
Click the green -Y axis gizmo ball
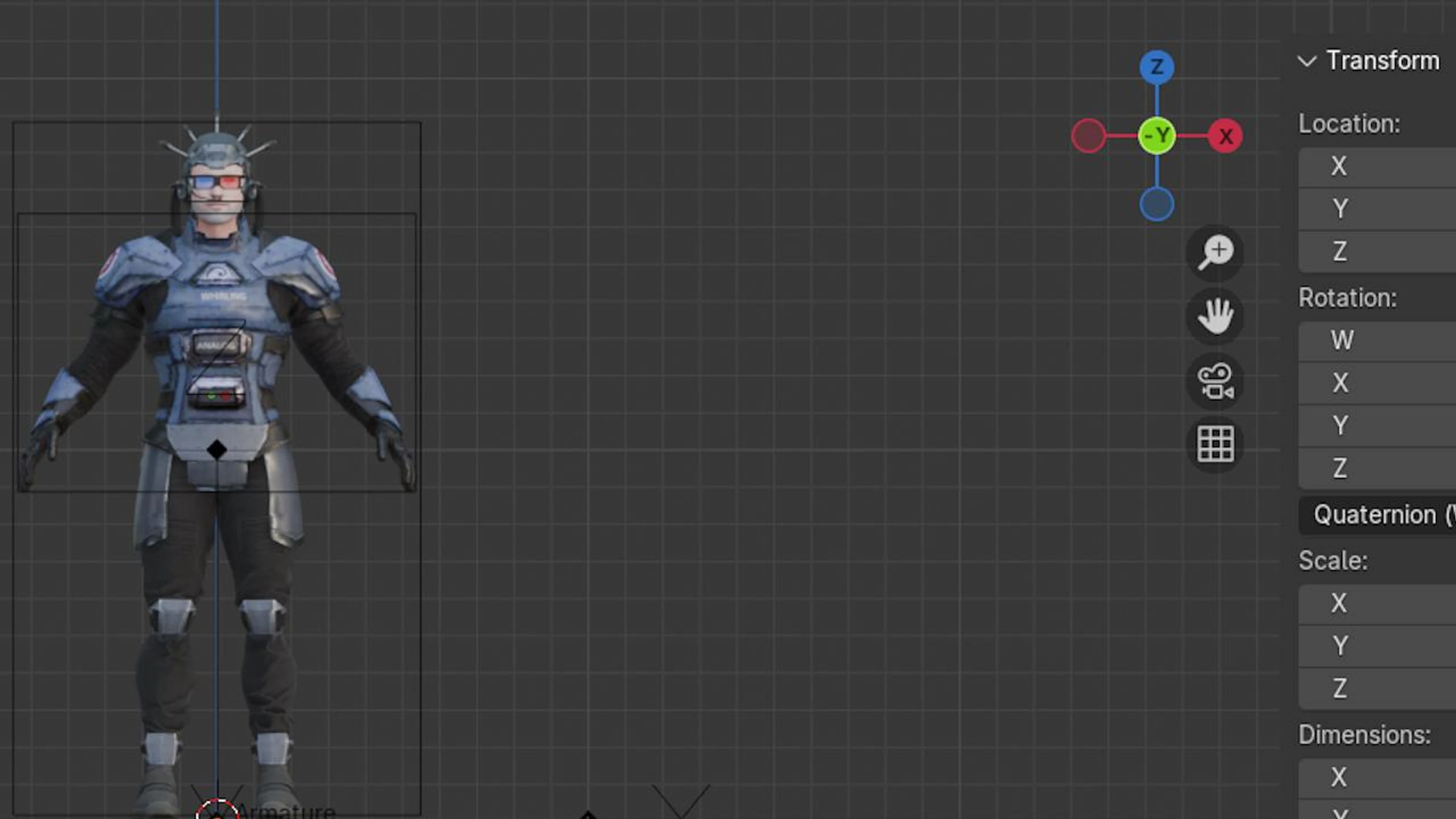[x=1156, y=136]
